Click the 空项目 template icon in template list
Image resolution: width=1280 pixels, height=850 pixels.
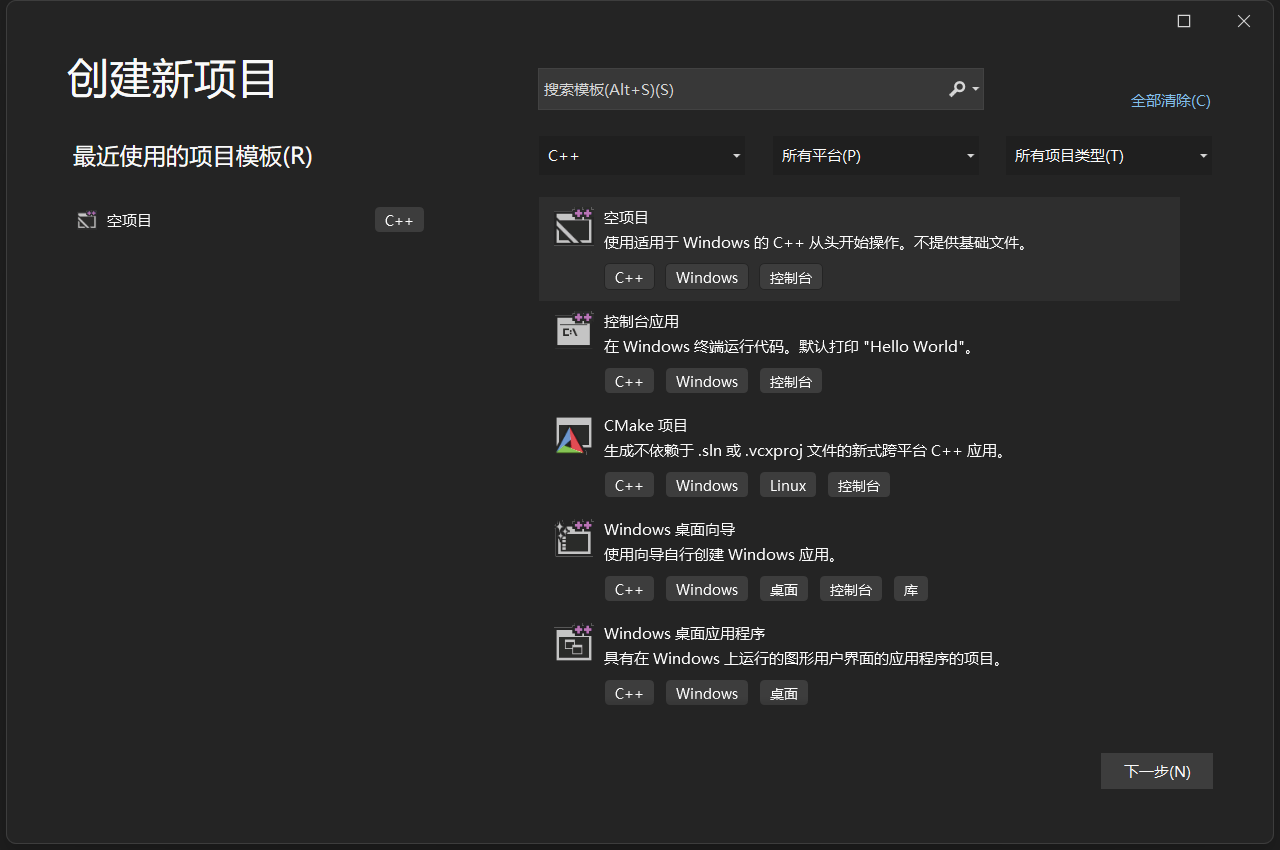coord(574,227)
